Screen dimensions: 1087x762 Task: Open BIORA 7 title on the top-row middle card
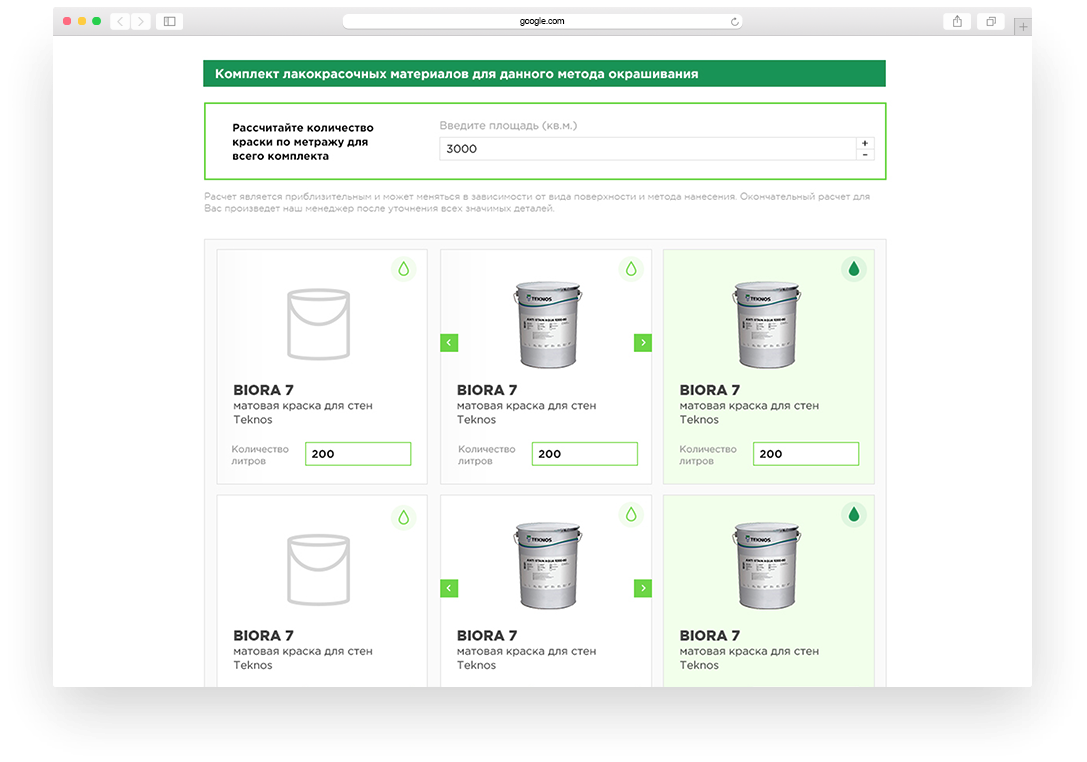487,390
